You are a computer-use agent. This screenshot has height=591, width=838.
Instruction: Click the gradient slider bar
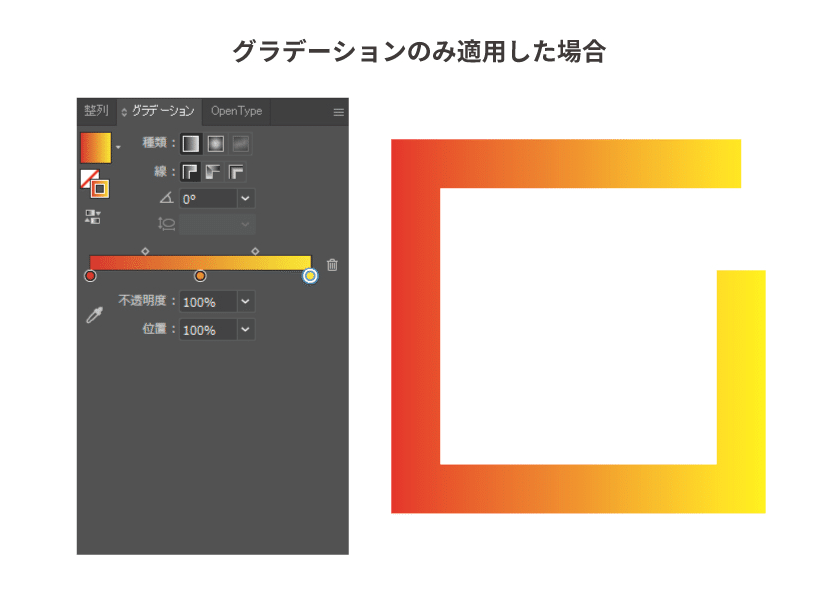[x=200, y=262]
